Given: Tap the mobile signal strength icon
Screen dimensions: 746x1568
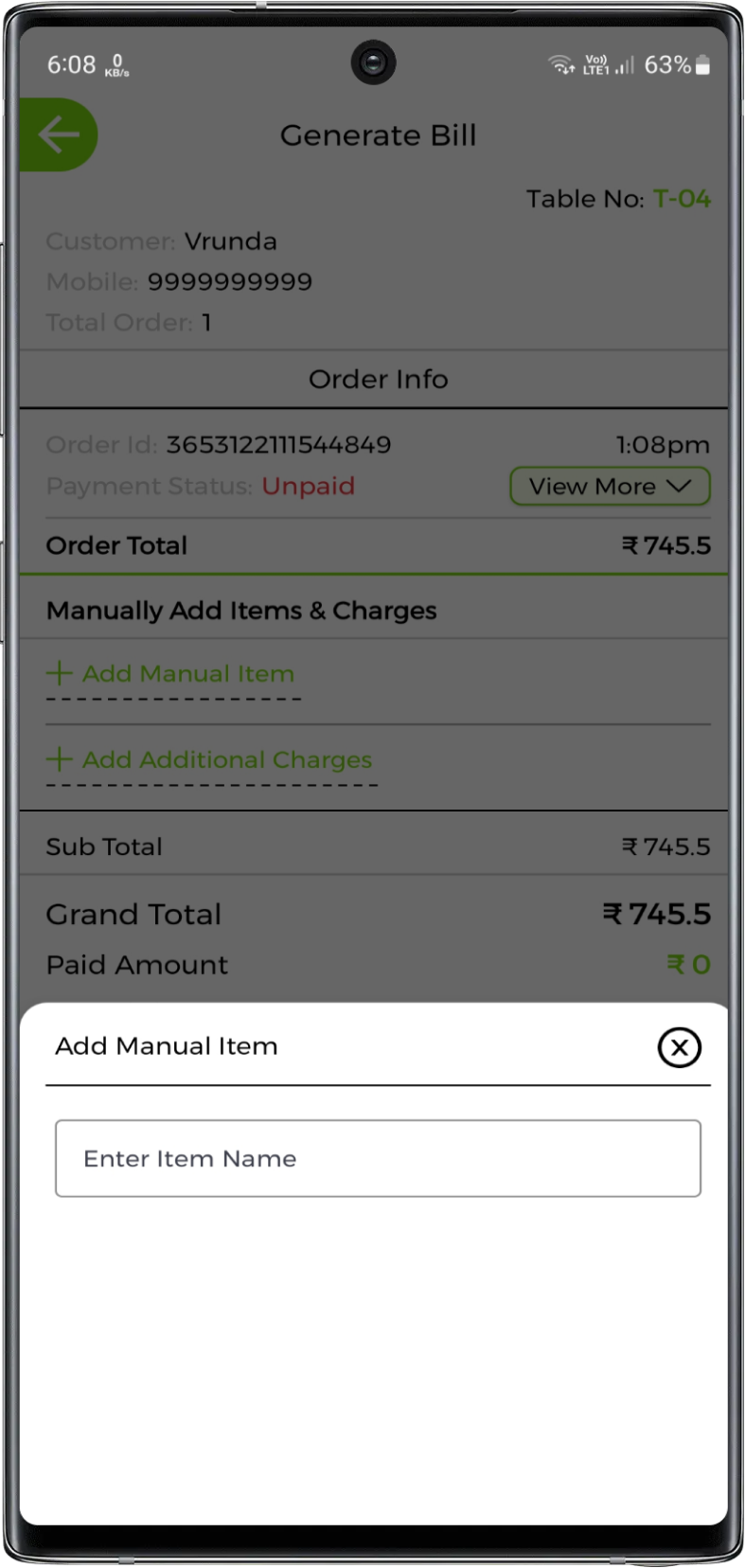Looking at the screenshot, I should 625,65.
